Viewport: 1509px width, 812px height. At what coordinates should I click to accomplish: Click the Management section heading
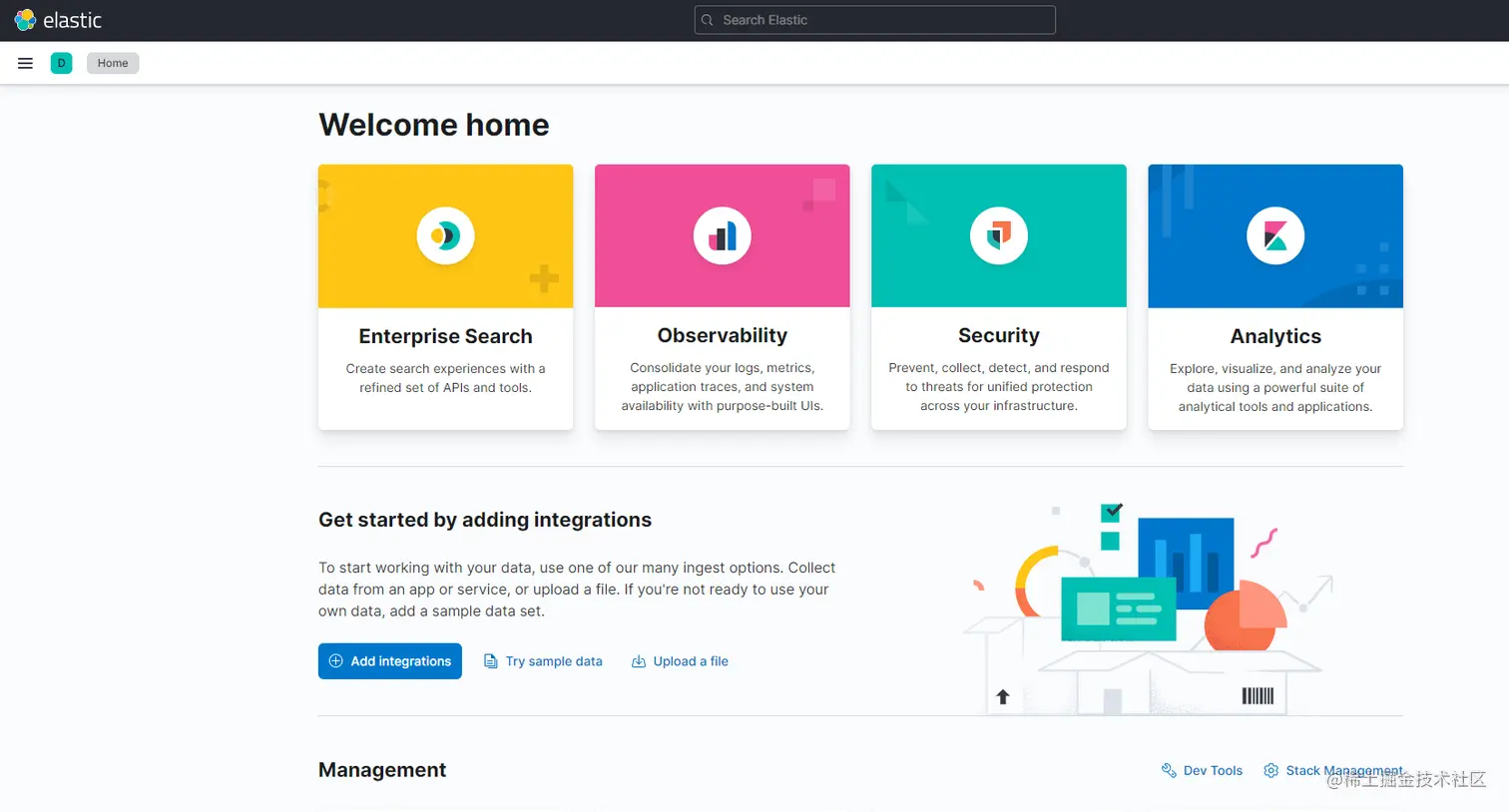tap(382, 770)
